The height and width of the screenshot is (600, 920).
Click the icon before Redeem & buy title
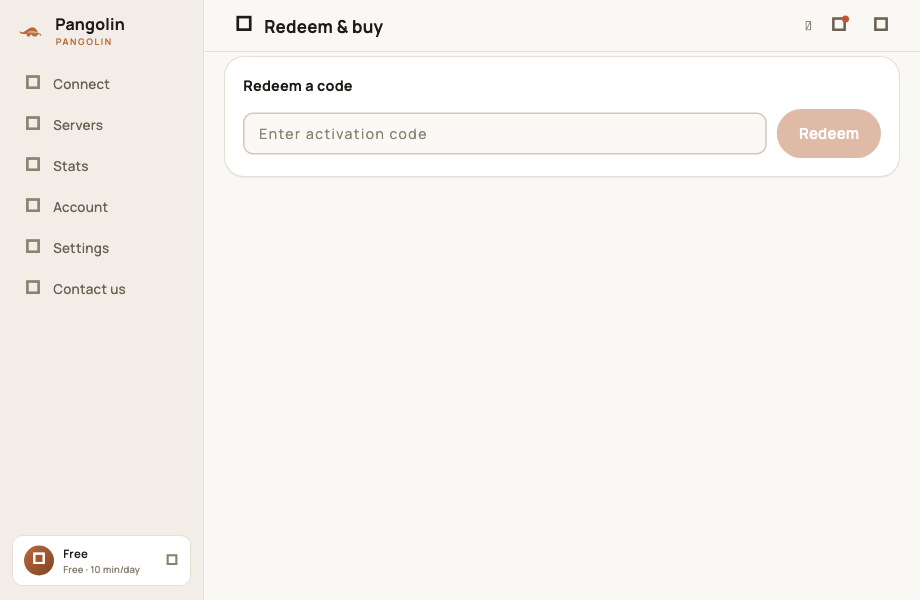tap(244, 24)
